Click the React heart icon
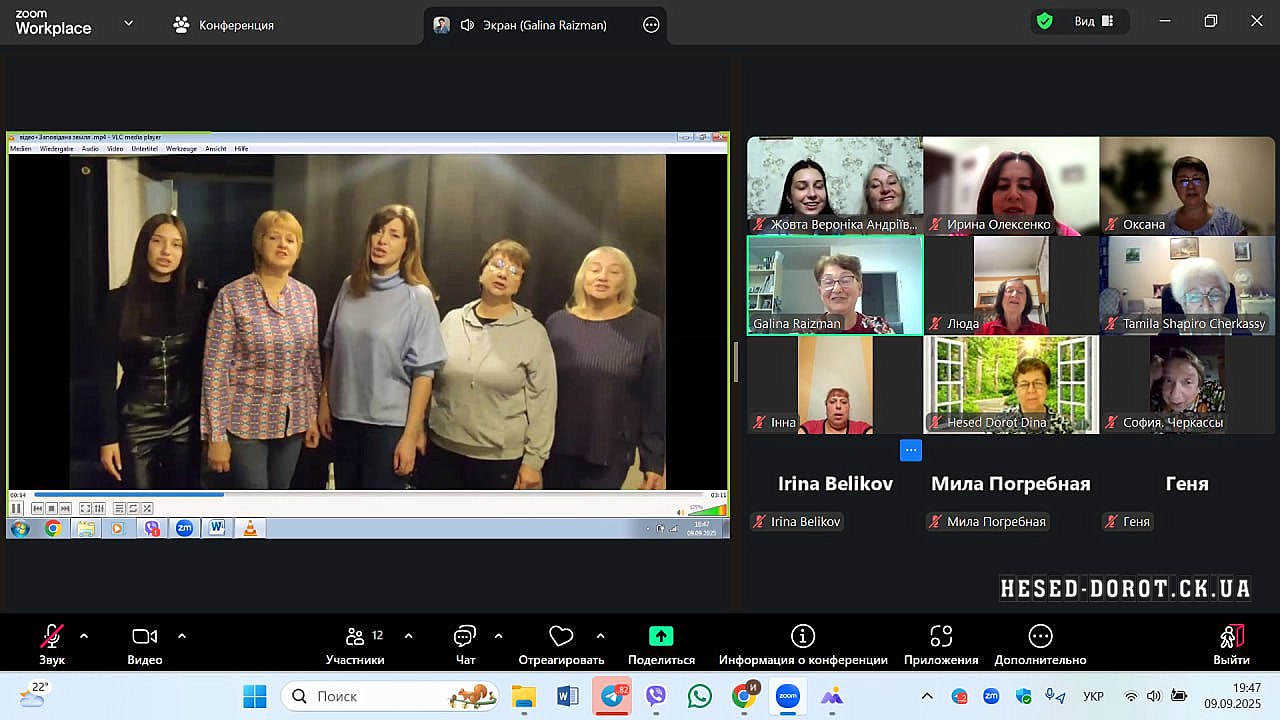This screenshot has width=1280, height=720. pos(561,637)
